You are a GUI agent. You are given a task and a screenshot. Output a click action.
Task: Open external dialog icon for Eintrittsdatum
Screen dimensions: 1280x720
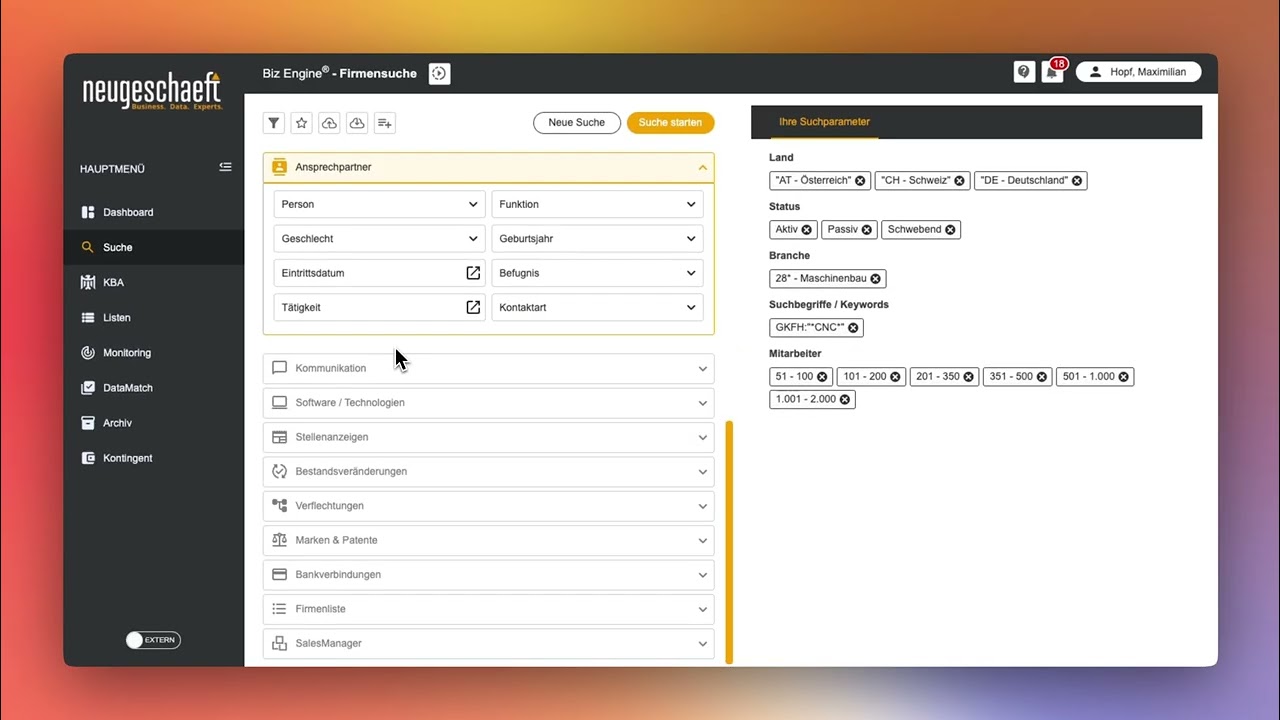pos(473,273)
